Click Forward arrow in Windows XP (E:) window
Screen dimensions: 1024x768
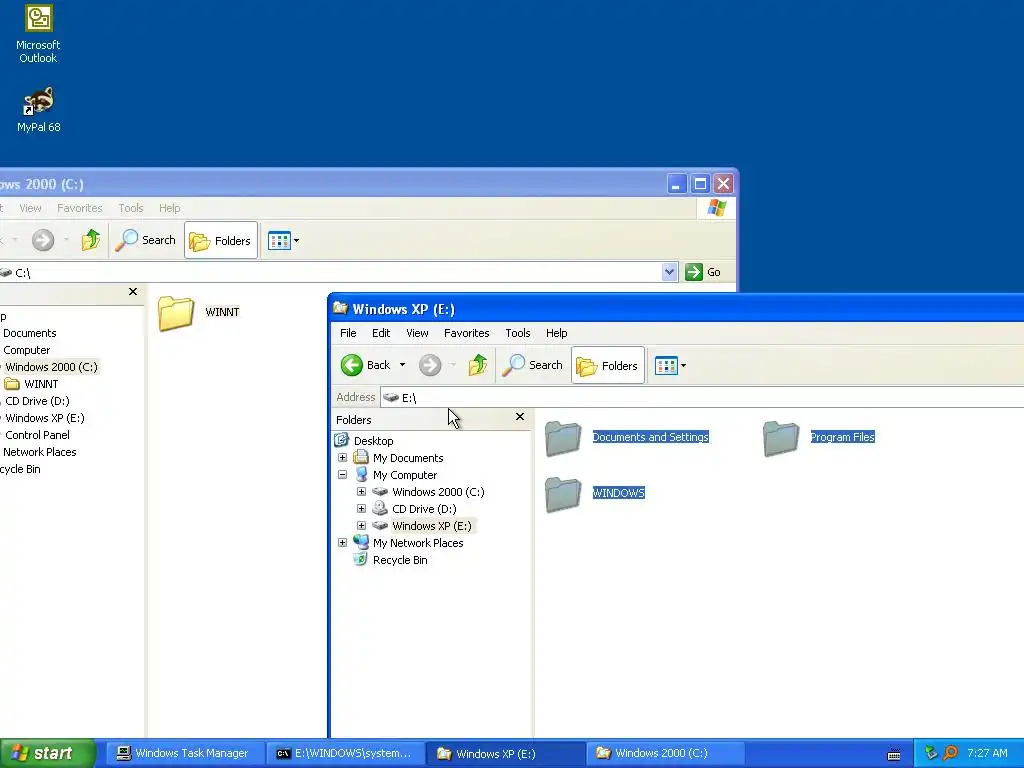click(430, 365)
